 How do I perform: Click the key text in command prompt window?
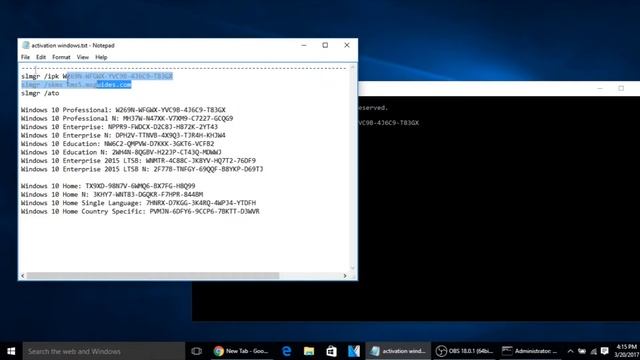coord(389,122)
